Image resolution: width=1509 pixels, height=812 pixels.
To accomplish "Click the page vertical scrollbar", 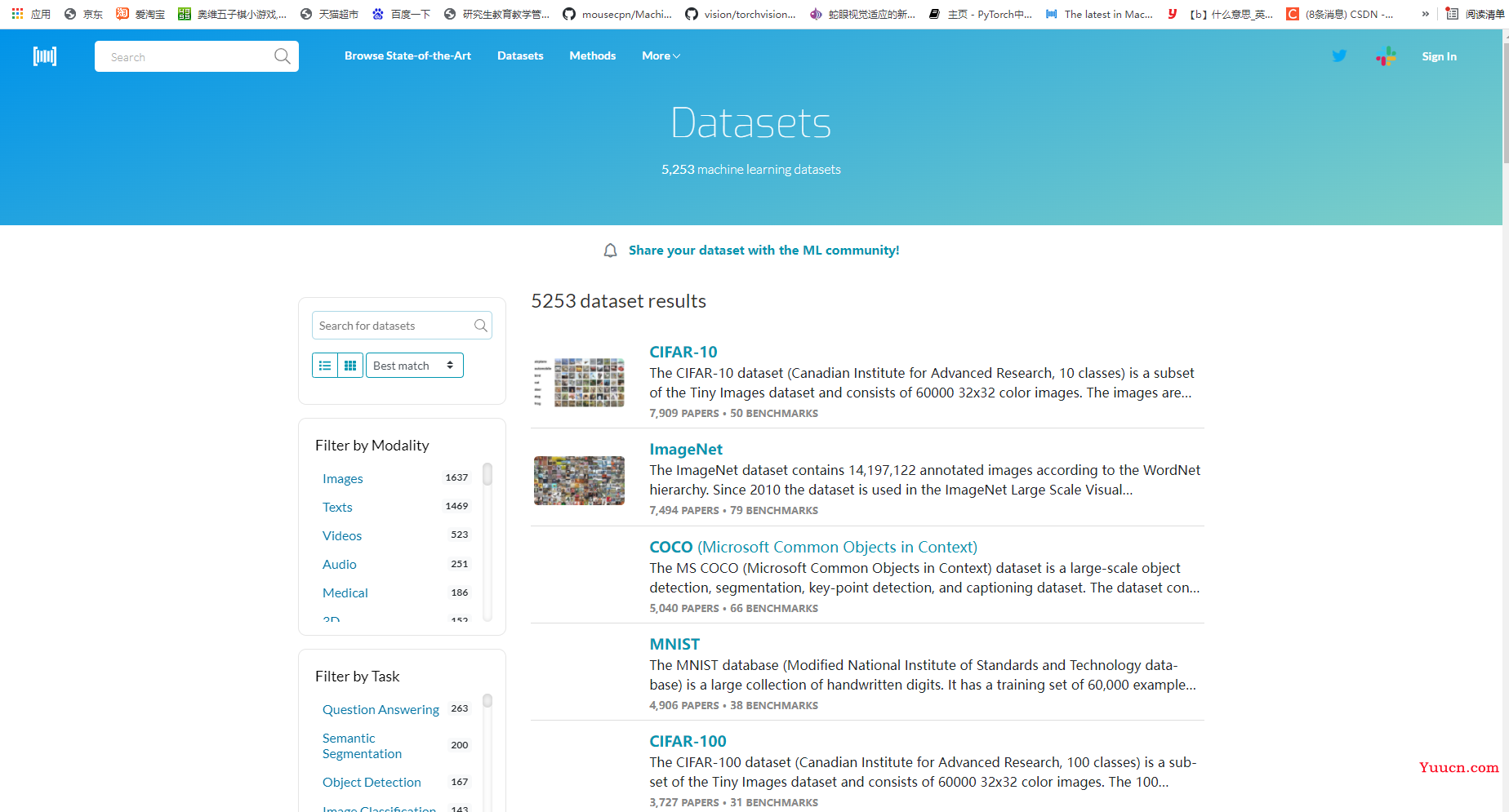I will click(x=1505, y=103).
